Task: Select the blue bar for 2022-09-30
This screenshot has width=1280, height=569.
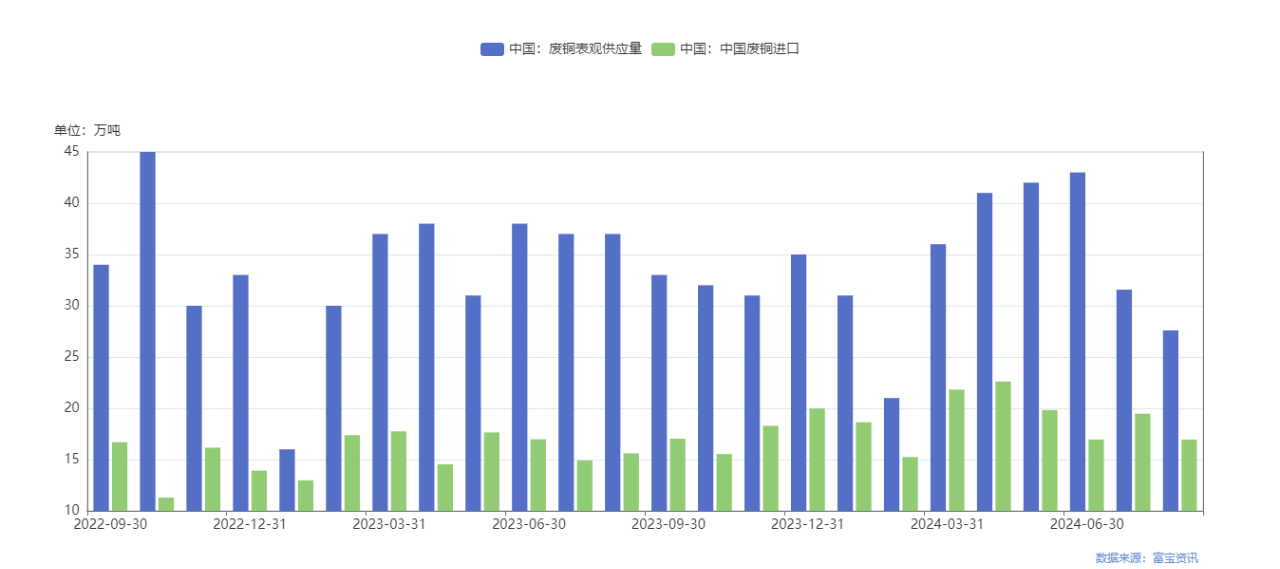Action: (x=101, y=387)
